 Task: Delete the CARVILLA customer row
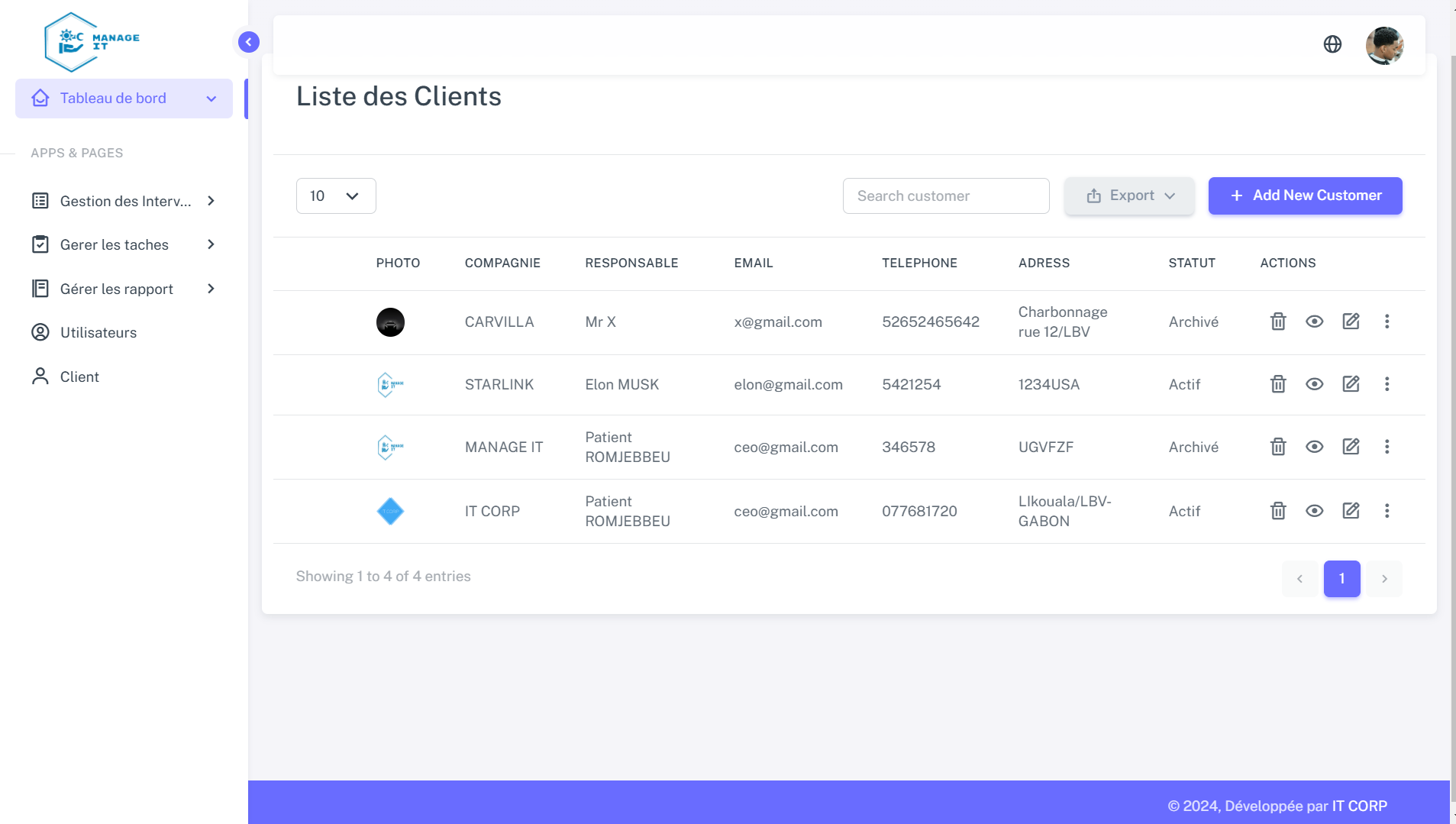[x=1277, y=322]
